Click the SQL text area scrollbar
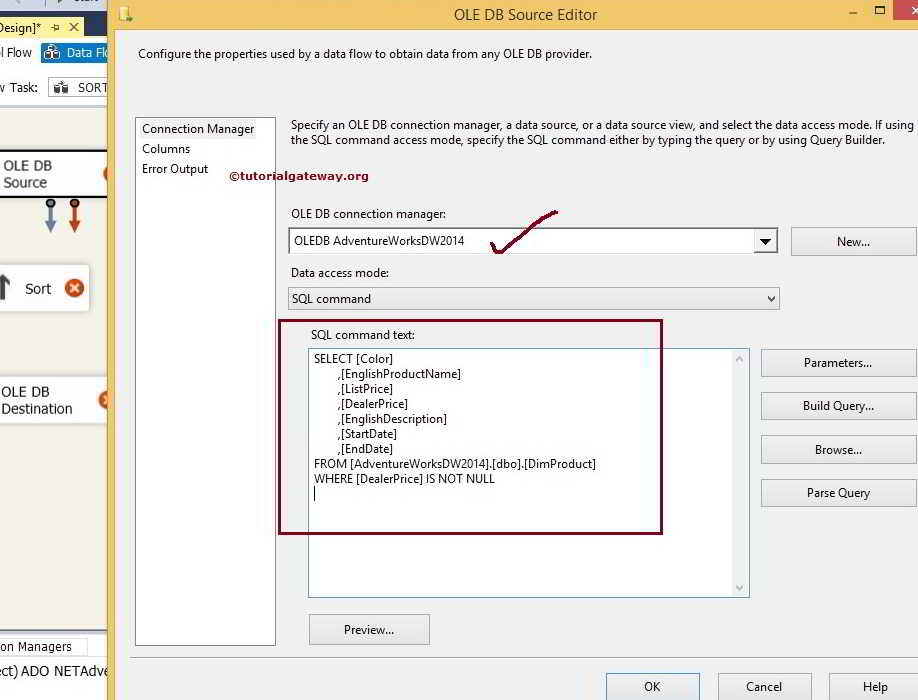 pos(739,470)
